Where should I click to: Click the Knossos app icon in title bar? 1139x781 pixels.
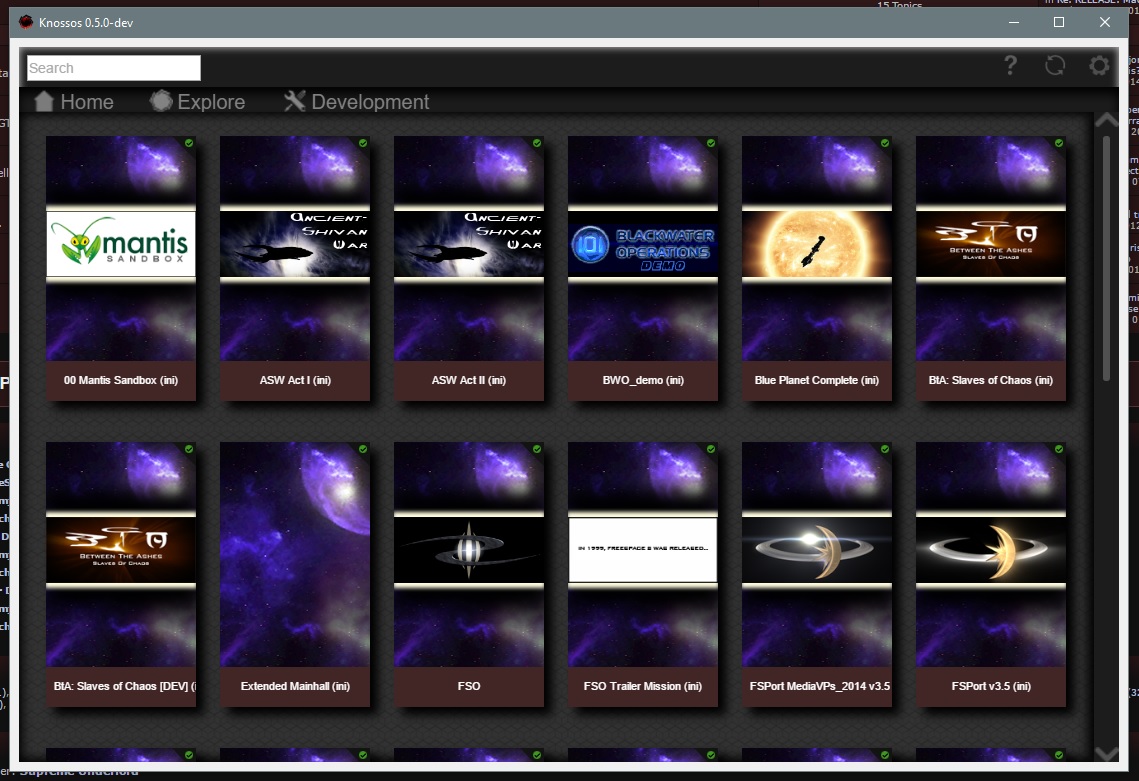pyautogui.click(x=25, y=22)
